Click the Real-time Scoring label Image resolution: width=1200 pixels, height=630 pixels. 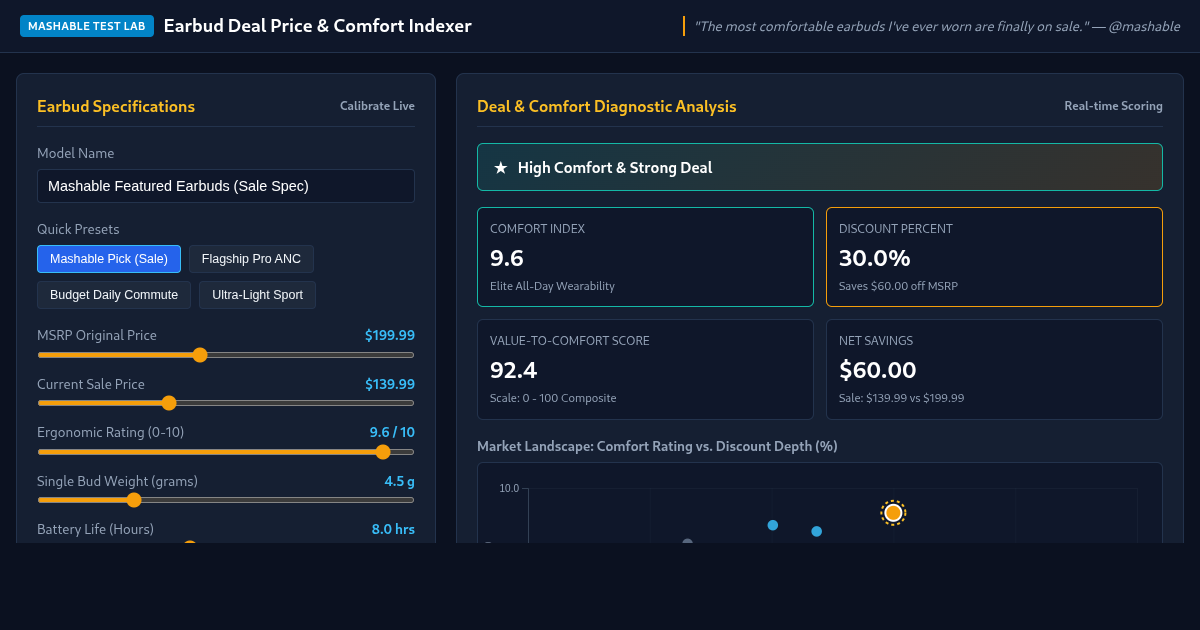(1113, 106)
